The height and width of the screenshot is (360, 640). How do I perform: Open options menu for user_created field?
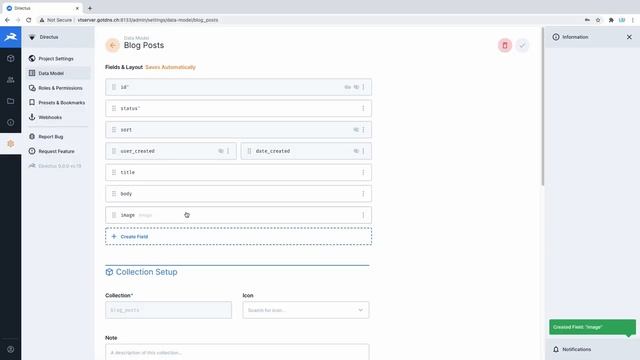(228, 151)
